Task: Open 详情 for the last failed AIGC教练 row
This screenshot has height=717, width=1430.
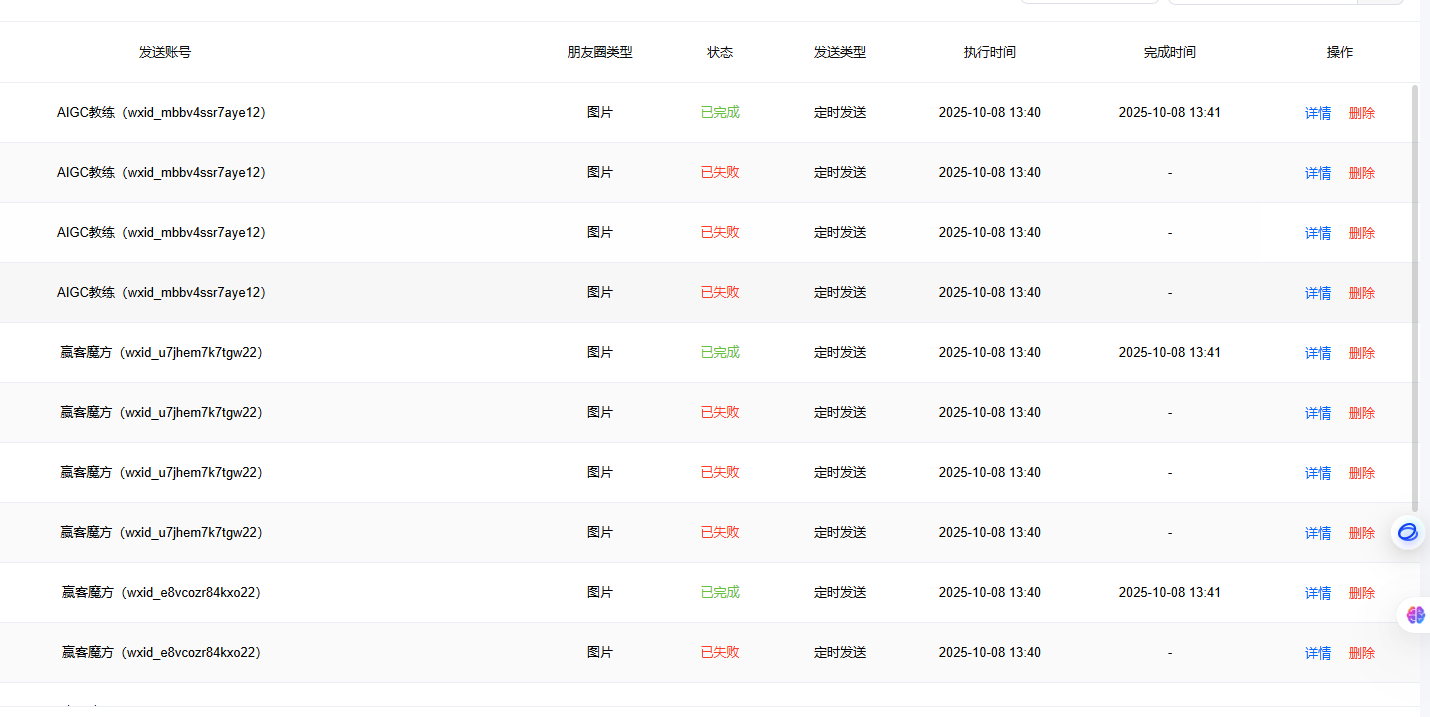Action: coord(1317,293)
